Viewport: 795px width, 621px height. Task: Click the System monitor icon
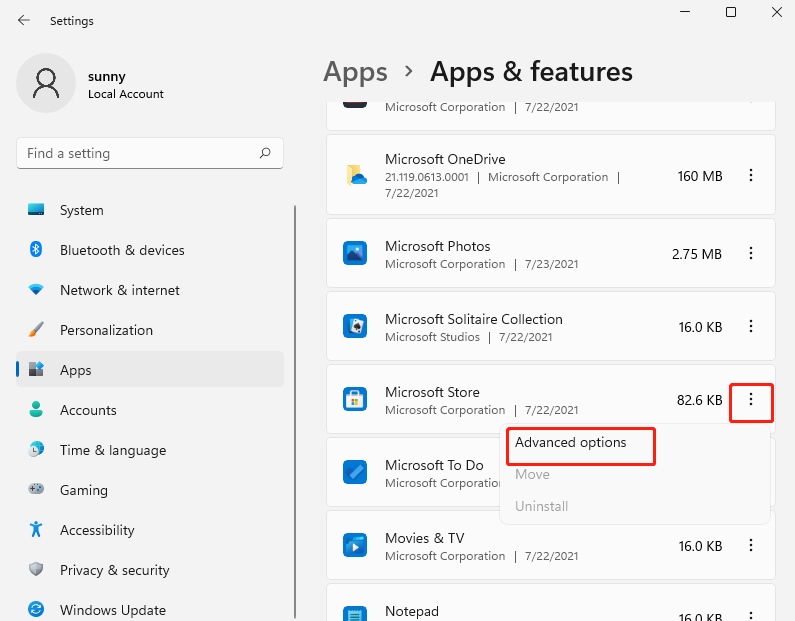(36, 209)
